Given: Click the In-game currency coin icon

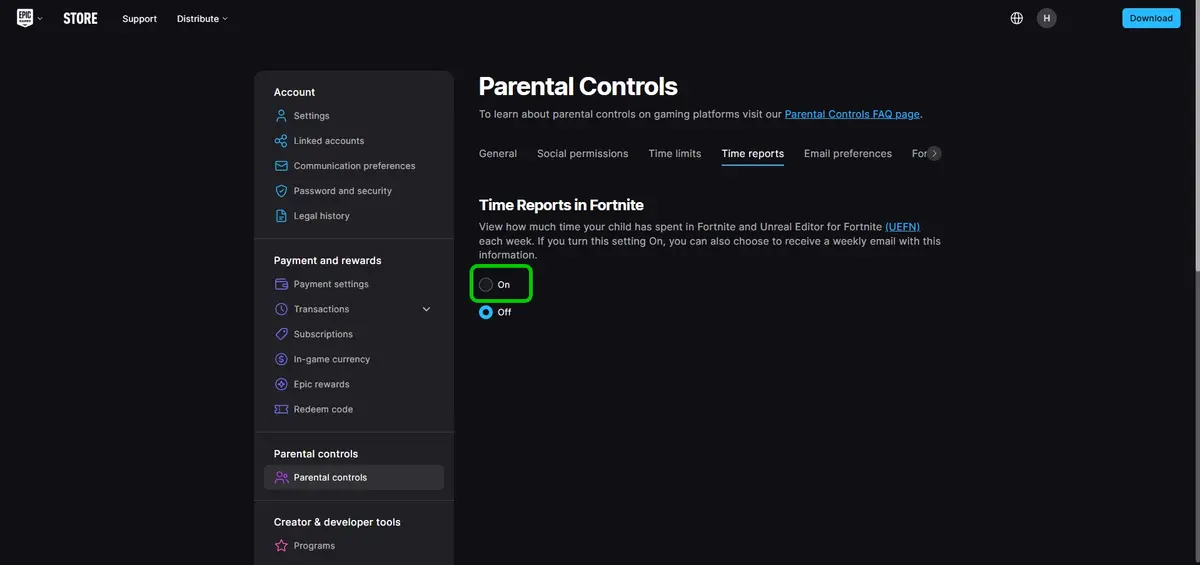Looking at the screenshot, I should coord(281,359).
